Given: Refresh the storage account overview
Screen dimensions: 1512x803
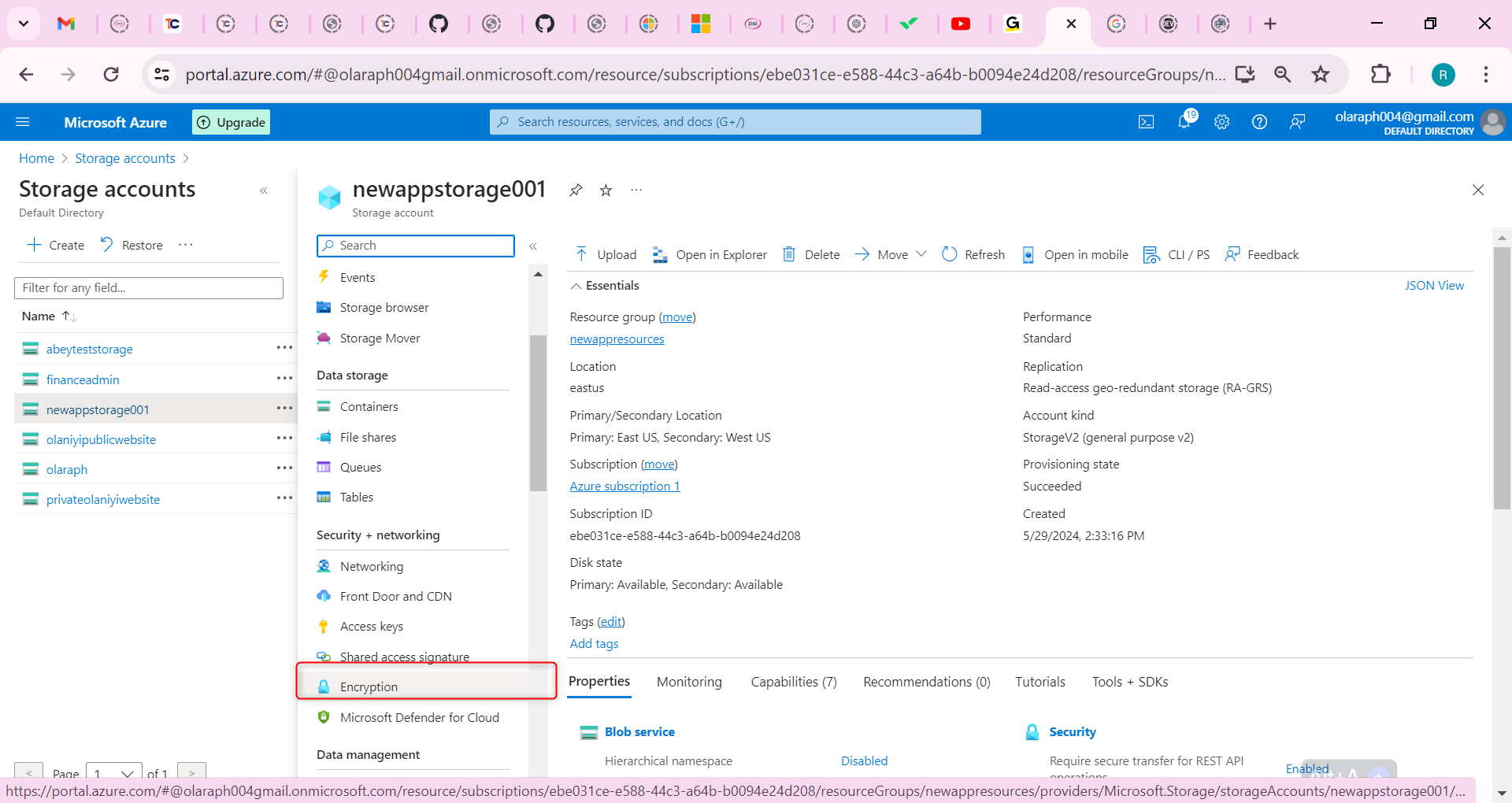Looking at the screenshot, I should pyautogui.click(x=973, y=254).
